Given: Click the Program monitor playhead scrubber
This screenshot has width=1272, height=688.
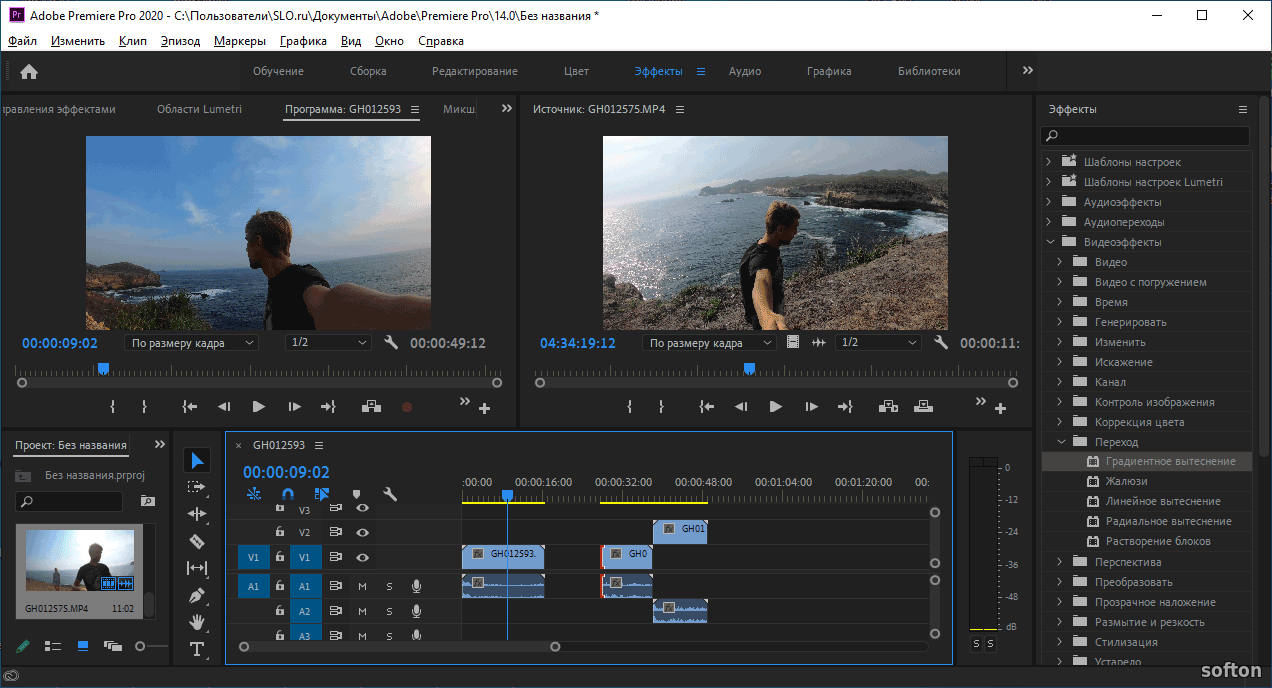Looking at the screenshot, I should (x=103, y=369).
